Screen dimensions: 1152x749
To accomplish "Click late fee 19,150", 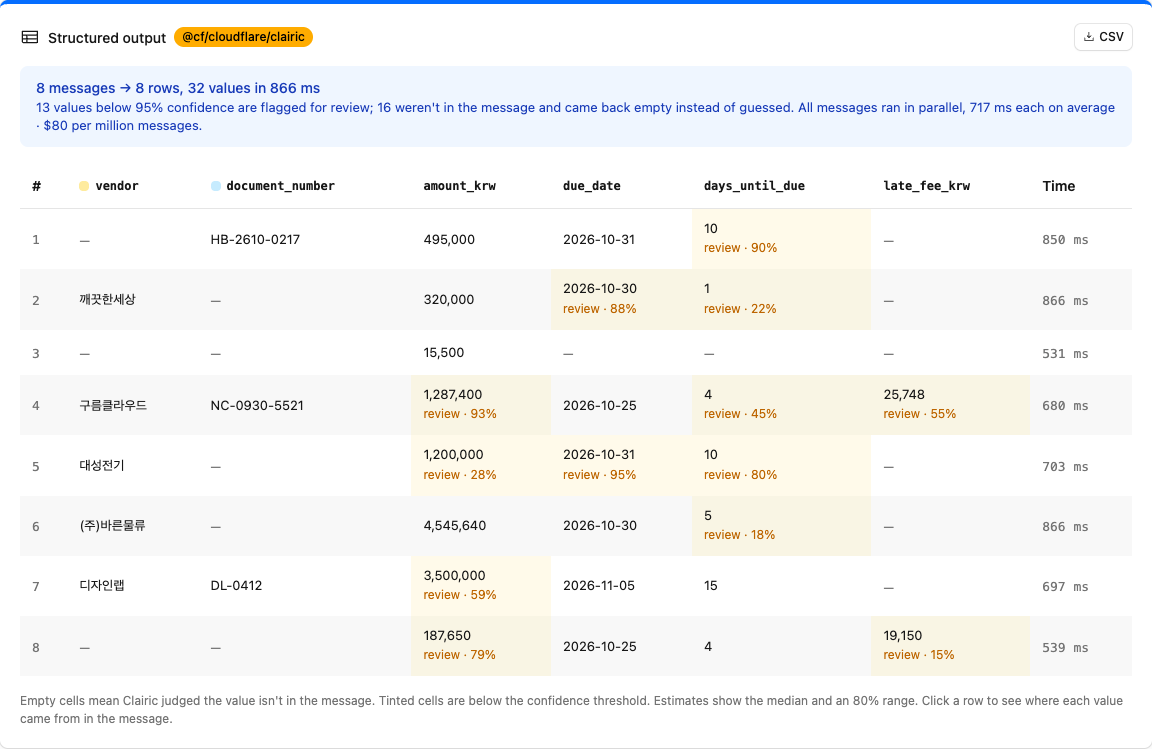I will [x=902, y=636].
